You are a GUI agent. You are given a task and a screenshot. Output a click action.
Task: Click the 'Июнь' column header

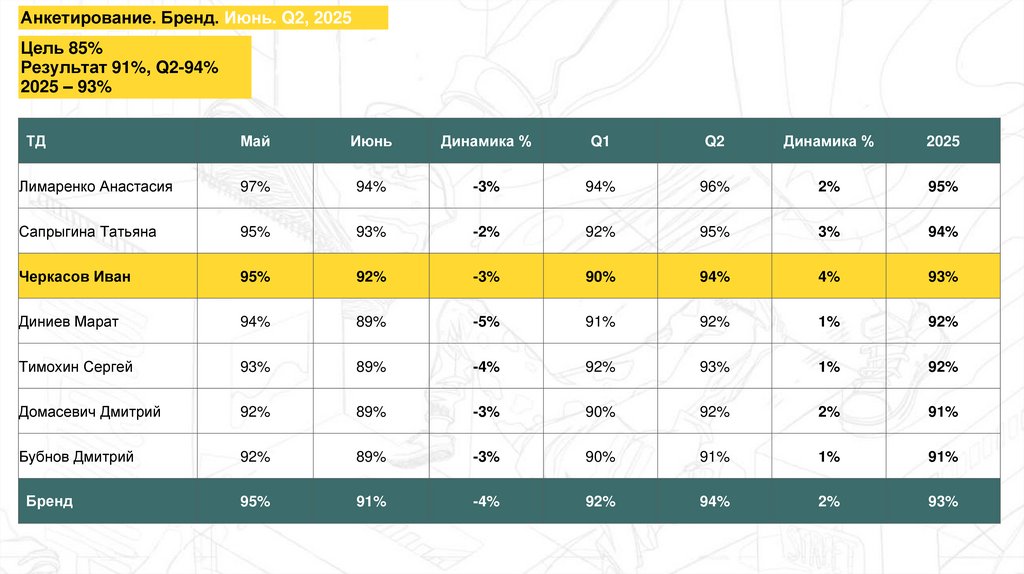[x=370, y=141]
